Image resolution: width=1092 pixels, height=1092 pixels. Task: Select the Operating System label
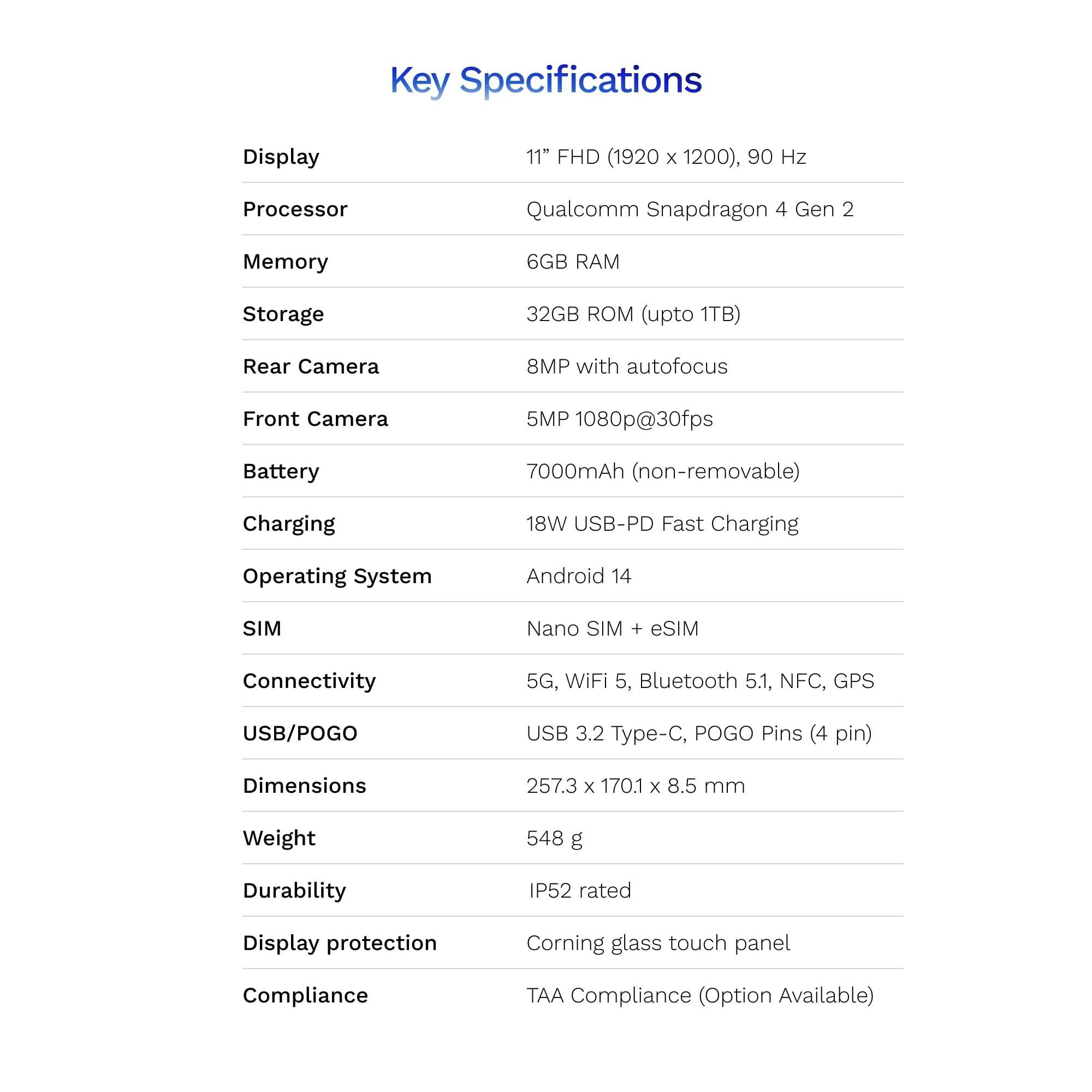click(x=337, y=577)
